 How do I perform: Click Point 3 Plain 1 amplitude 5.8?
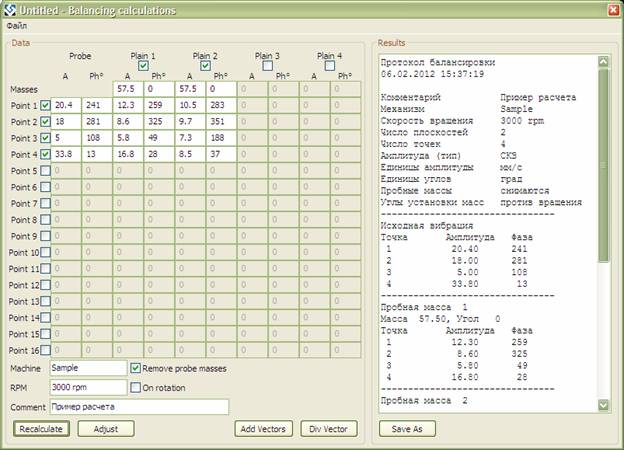128,138
